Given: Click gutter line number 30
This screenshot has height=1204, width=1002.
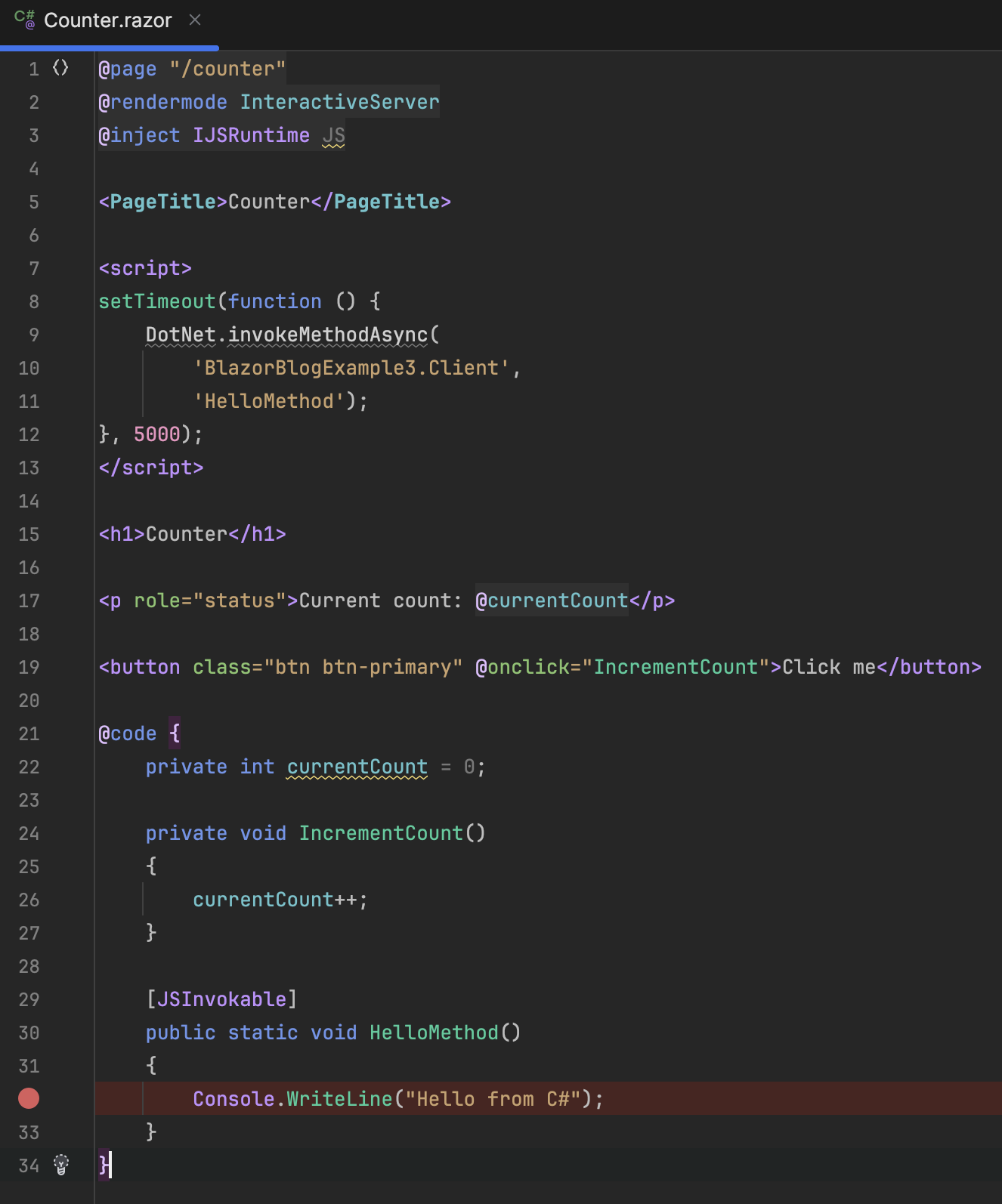Looking at the screenshot, I should pos(29,1033).
